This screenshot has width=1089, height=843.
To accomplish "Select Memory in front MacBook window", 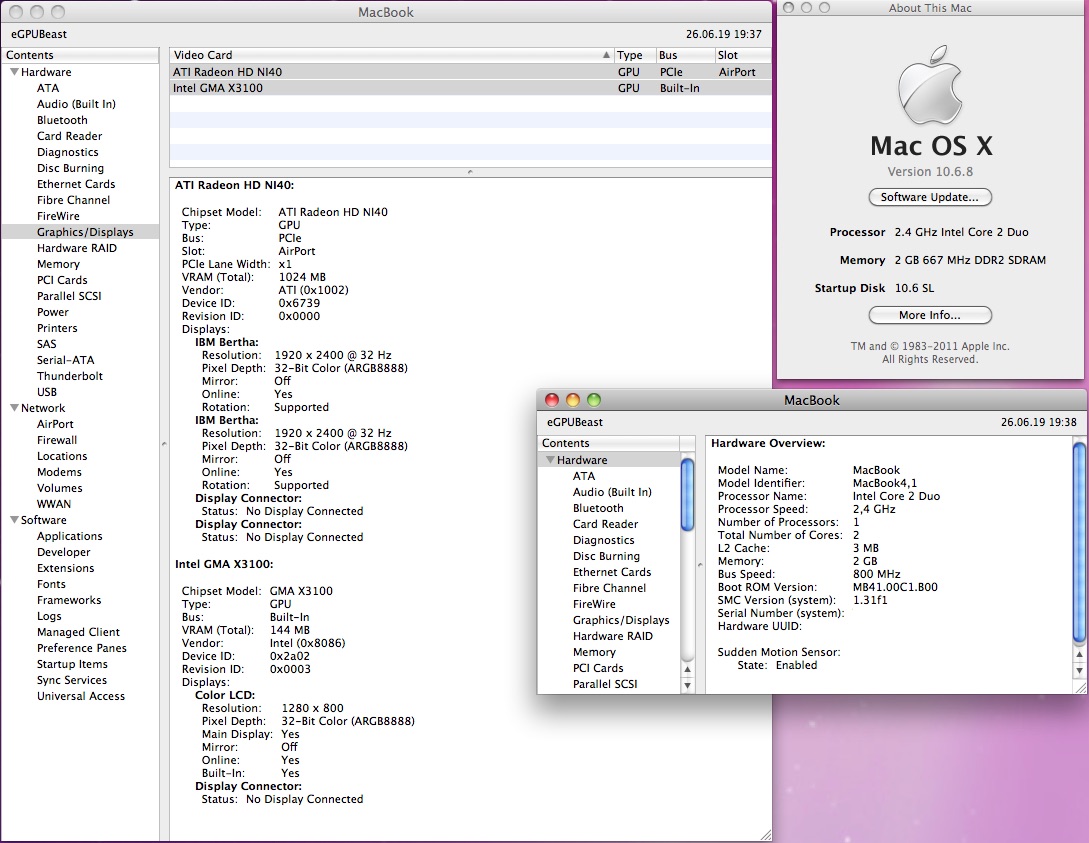I will 594,651.
